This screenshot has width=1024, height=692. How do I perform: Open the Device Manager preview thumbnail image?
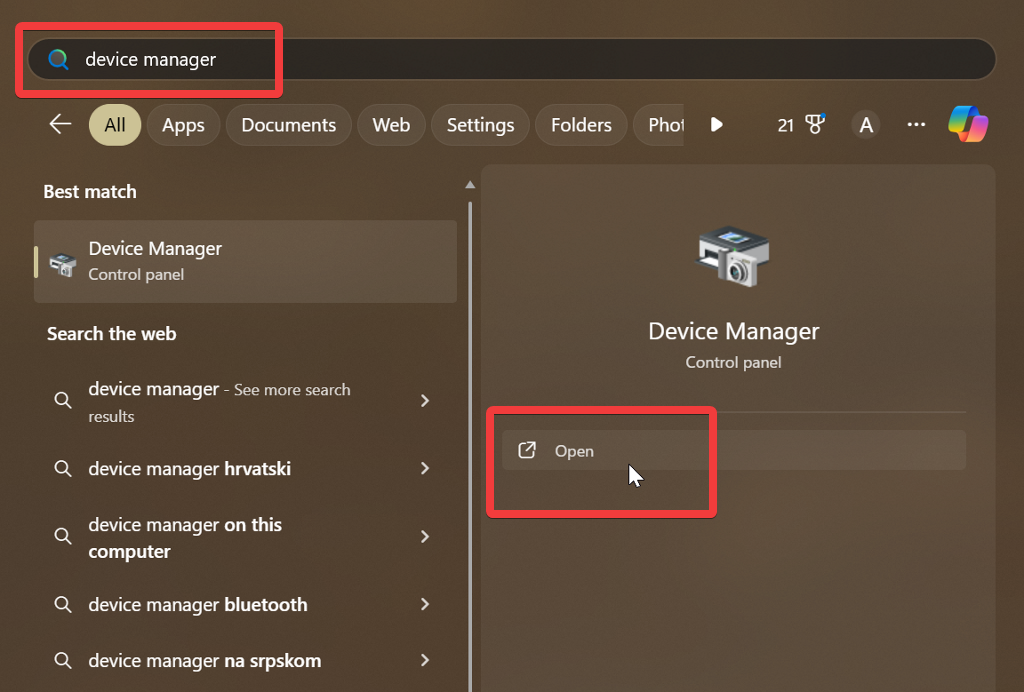733,257
